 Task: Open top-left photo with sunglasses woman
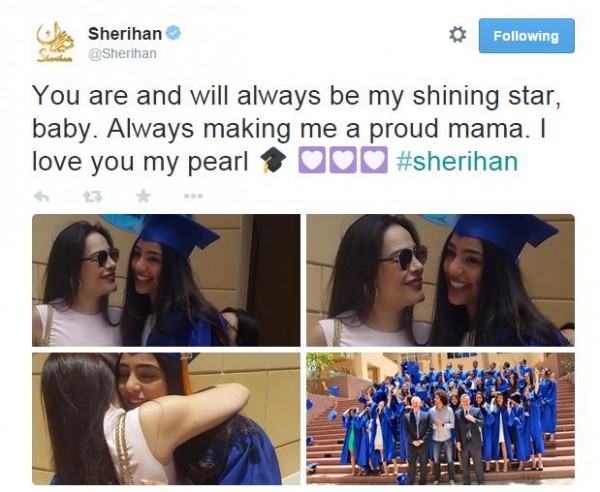(166, 280)
